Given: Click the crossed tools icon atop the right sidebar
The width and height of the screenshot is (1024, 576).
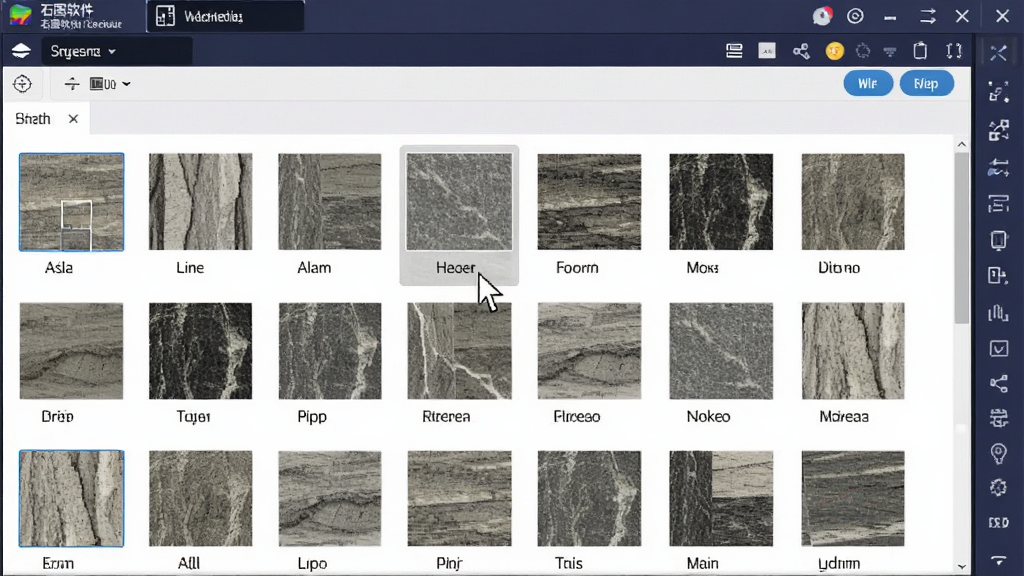Looking at the screenshot, I should click(x=998, y=52).
